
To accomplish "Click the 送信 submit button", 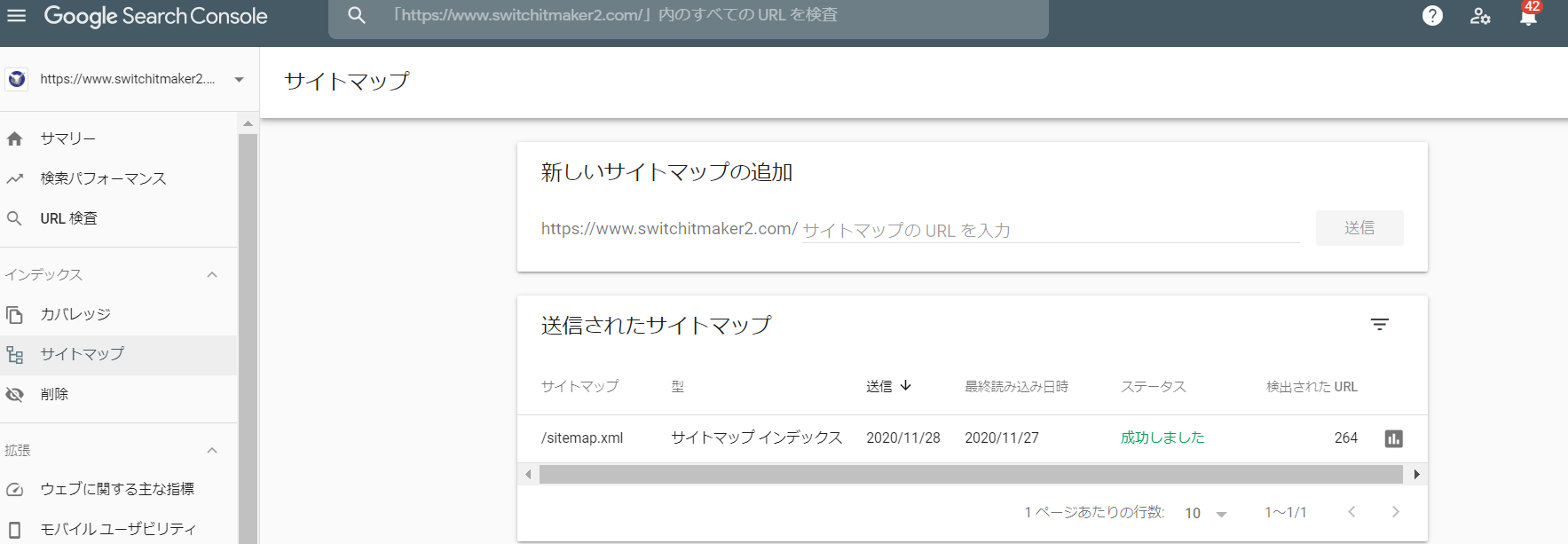I will (x=1359, y=228).
